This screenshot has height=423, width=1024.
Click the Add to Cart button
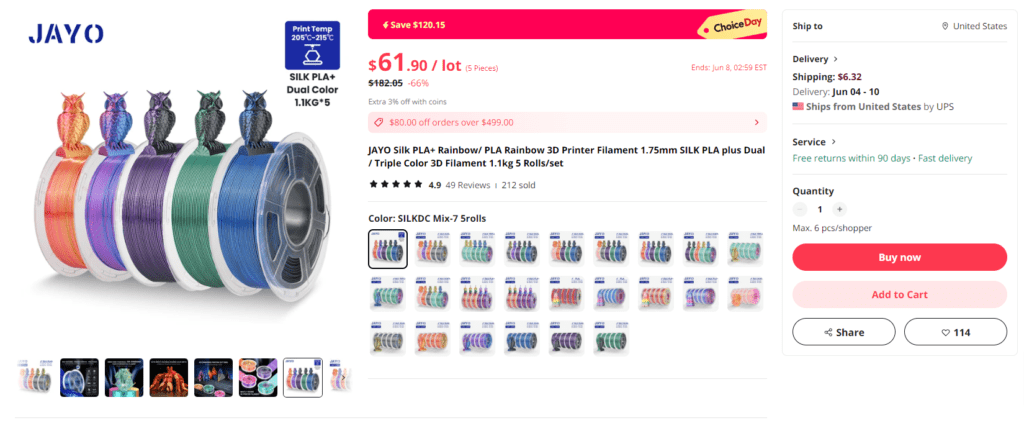click(x=899, y=294)
